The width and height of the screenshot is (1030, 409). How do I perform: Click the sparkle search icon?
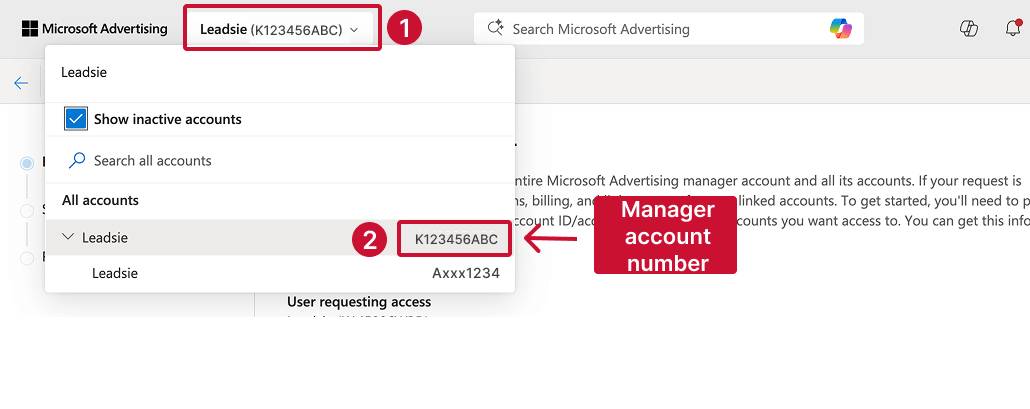(495, 28)
